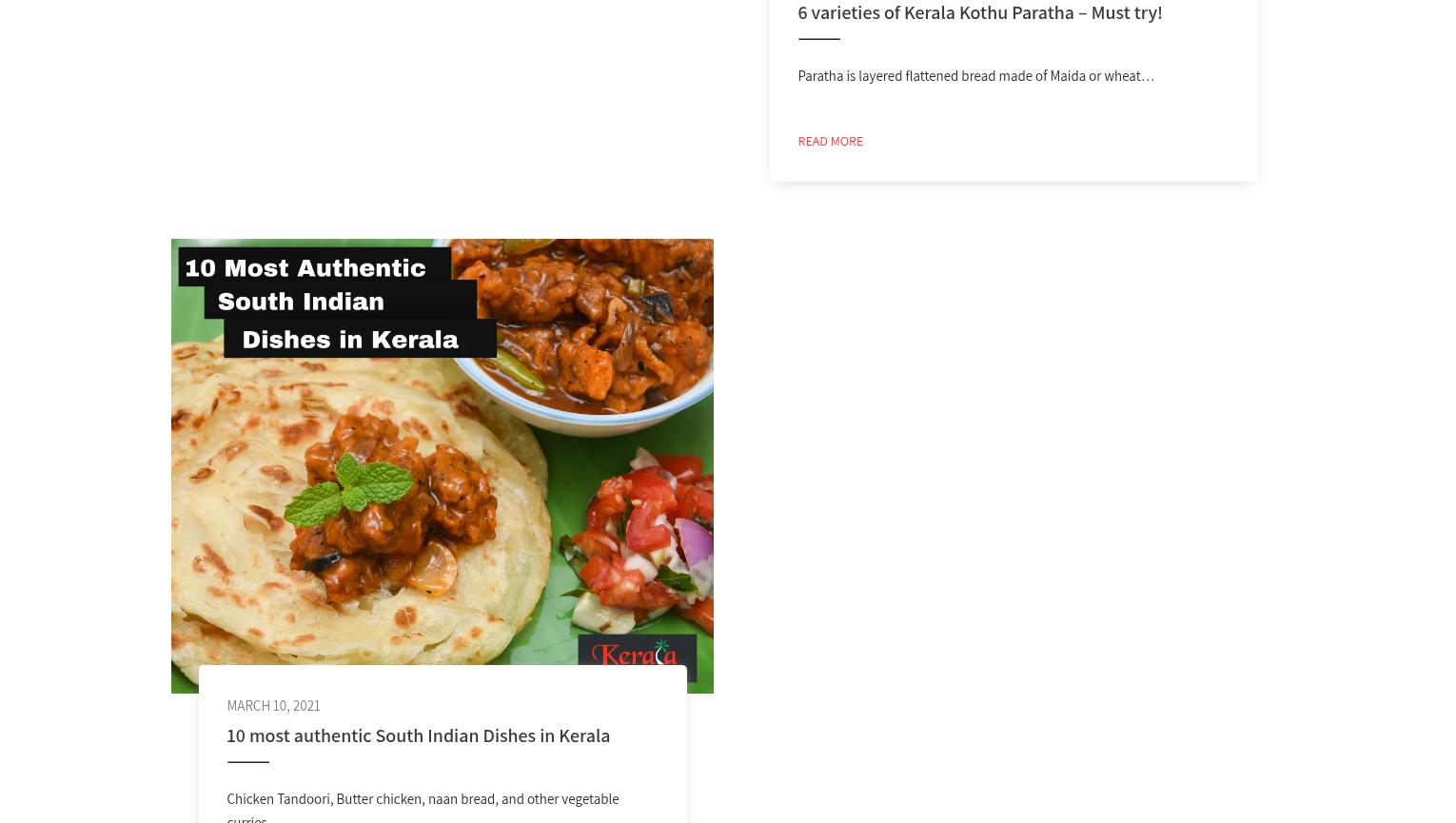Click the divider under the Kothu Paratha title
1456x823 pixels.
click(x=818, y=39)
